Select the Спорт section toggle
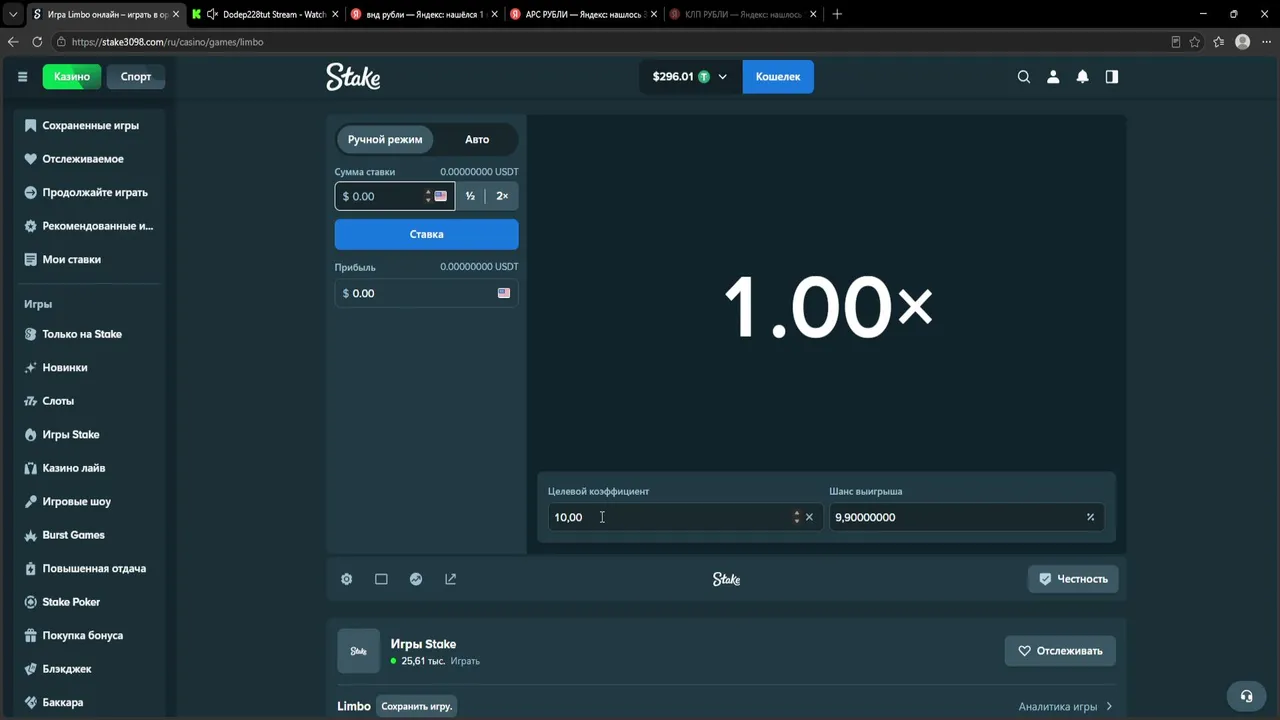 136,77
